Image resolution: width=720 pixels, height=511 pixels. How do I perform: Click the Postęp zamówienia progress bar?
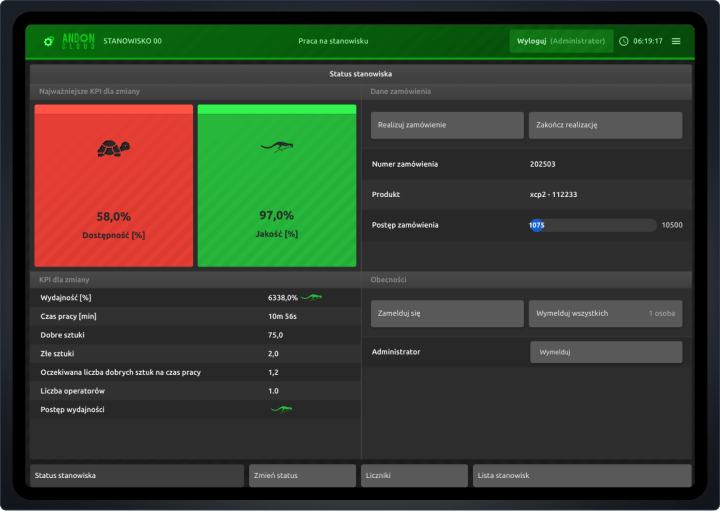pyautogui.click(x=592, y=225)
